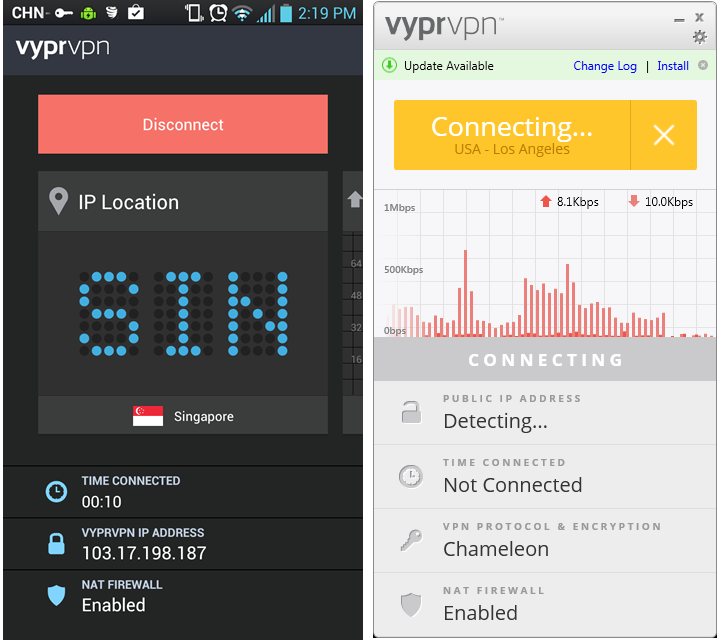Tap the upload arrow on the next panel
The width and height of the screenshot is (720, 640).
[354, 200]
